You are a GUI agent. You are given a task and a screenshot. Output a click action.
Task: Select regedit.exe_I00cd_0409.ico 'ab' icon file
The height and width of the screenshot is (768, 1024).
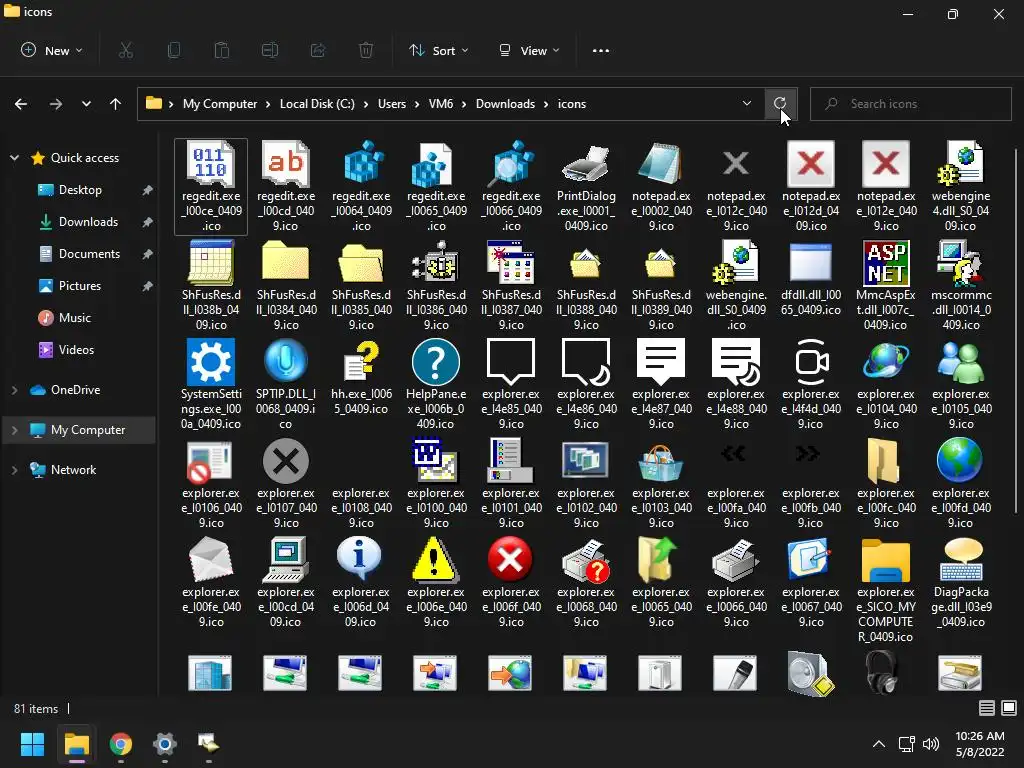285,186
